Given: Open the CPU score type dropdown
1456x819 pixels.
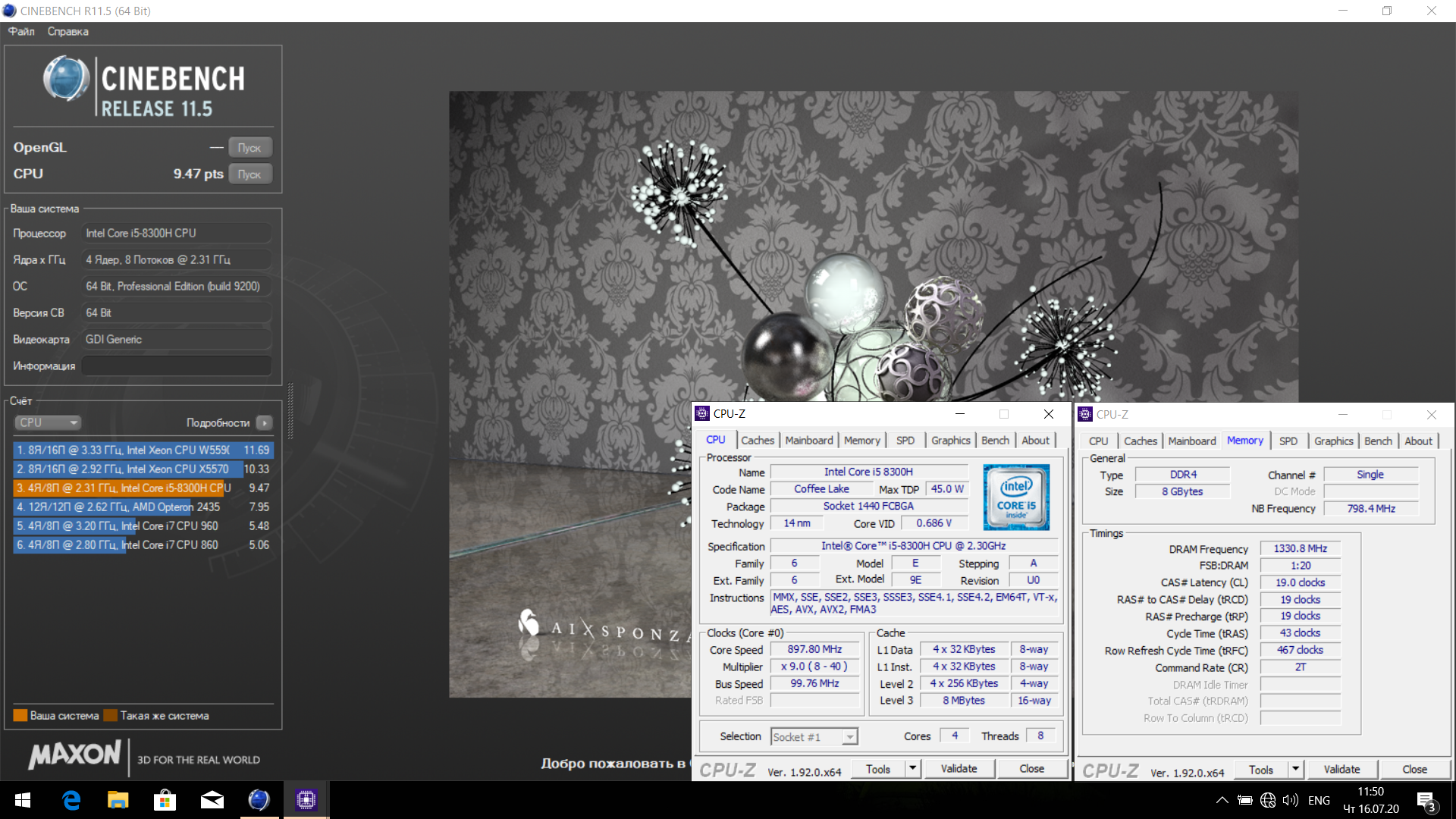Looking at the screenshot, I should 47,422.
